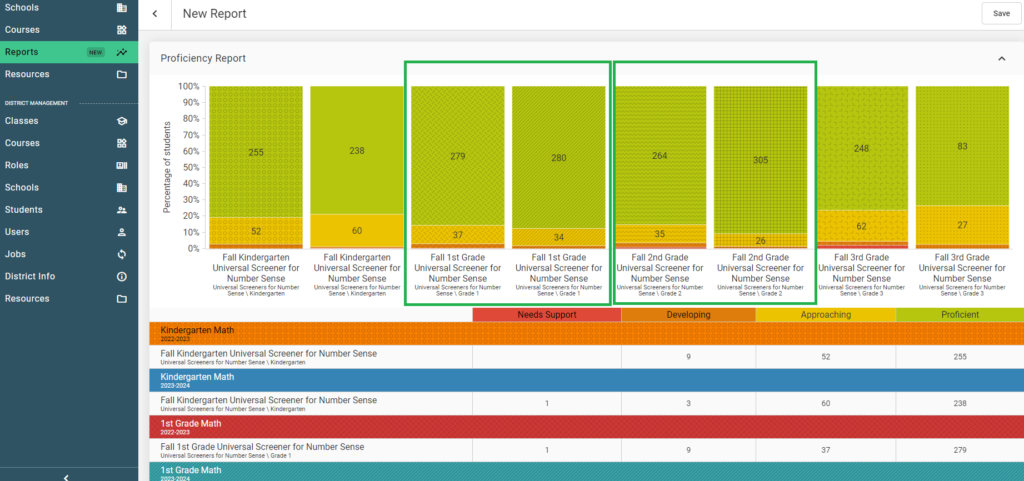The width and height of the screenshot is (1024, 481).
Task: Click the Approaching yellow column header
Action: coord(825,315)
